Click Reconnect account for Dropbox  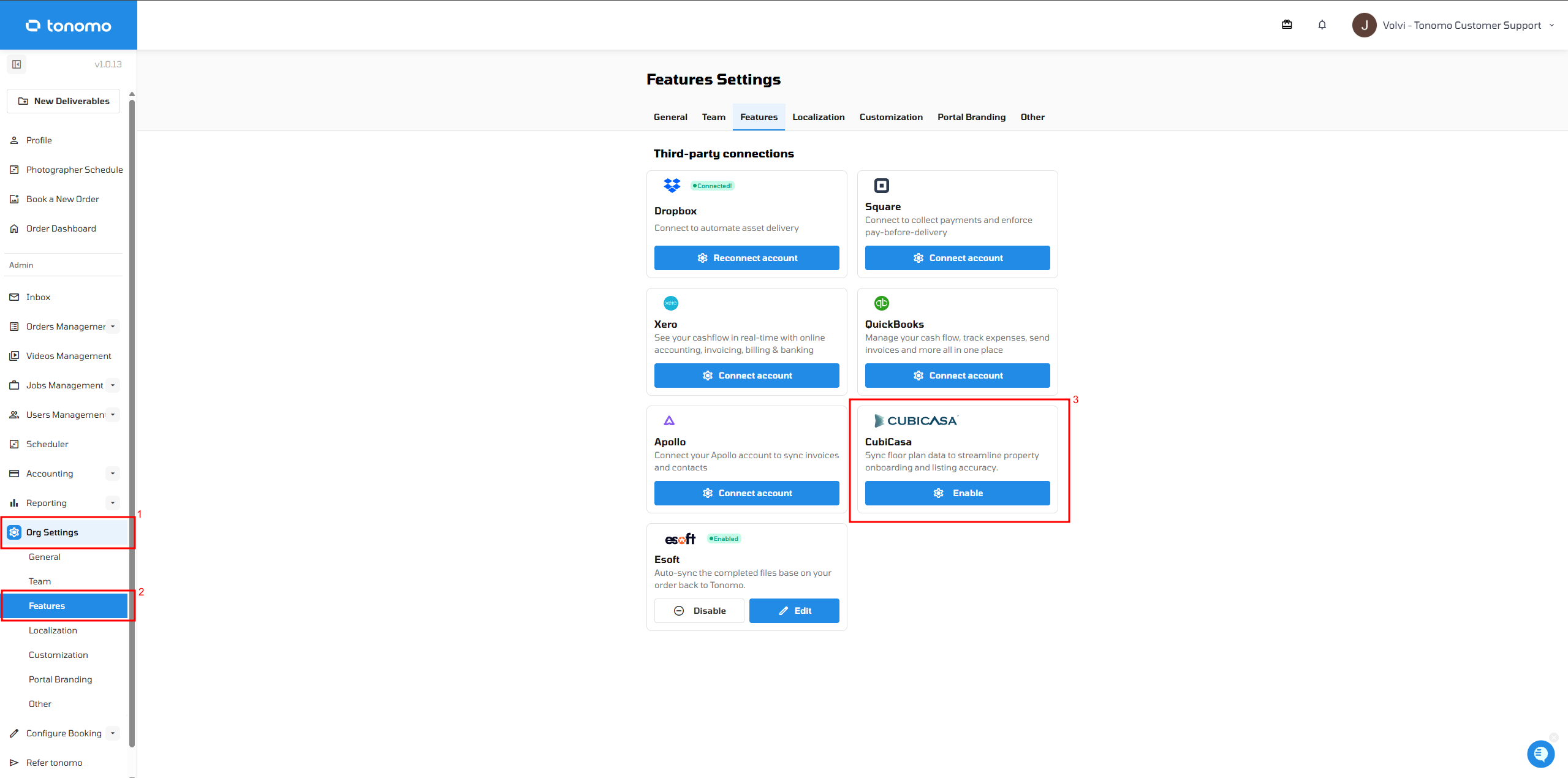(746, 258)
